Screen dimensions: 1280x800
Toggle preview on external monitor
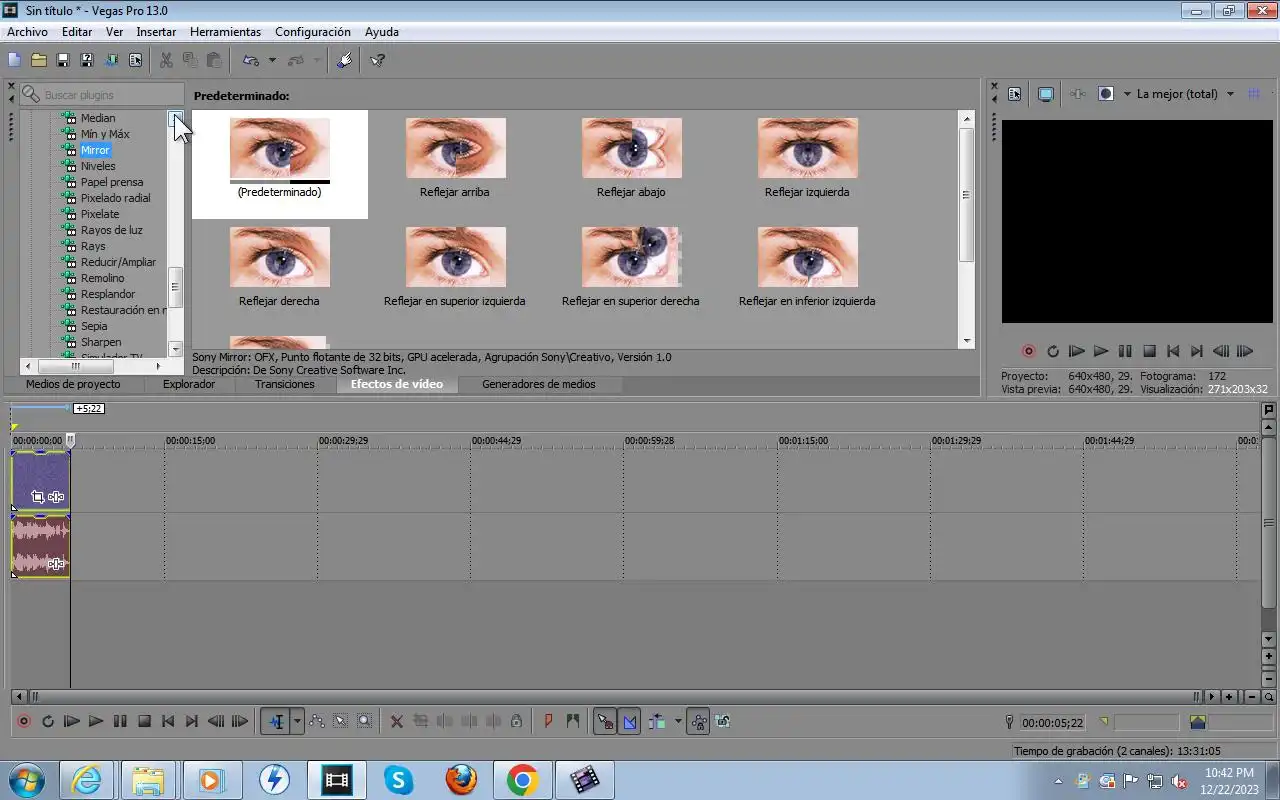click(1046, 94)
